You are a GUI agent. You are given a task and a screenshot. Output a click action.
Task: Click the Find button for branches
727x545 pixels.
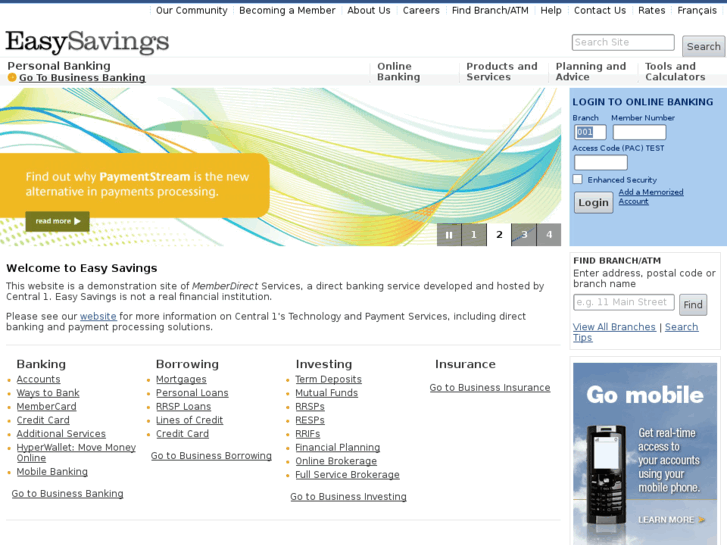693,305
